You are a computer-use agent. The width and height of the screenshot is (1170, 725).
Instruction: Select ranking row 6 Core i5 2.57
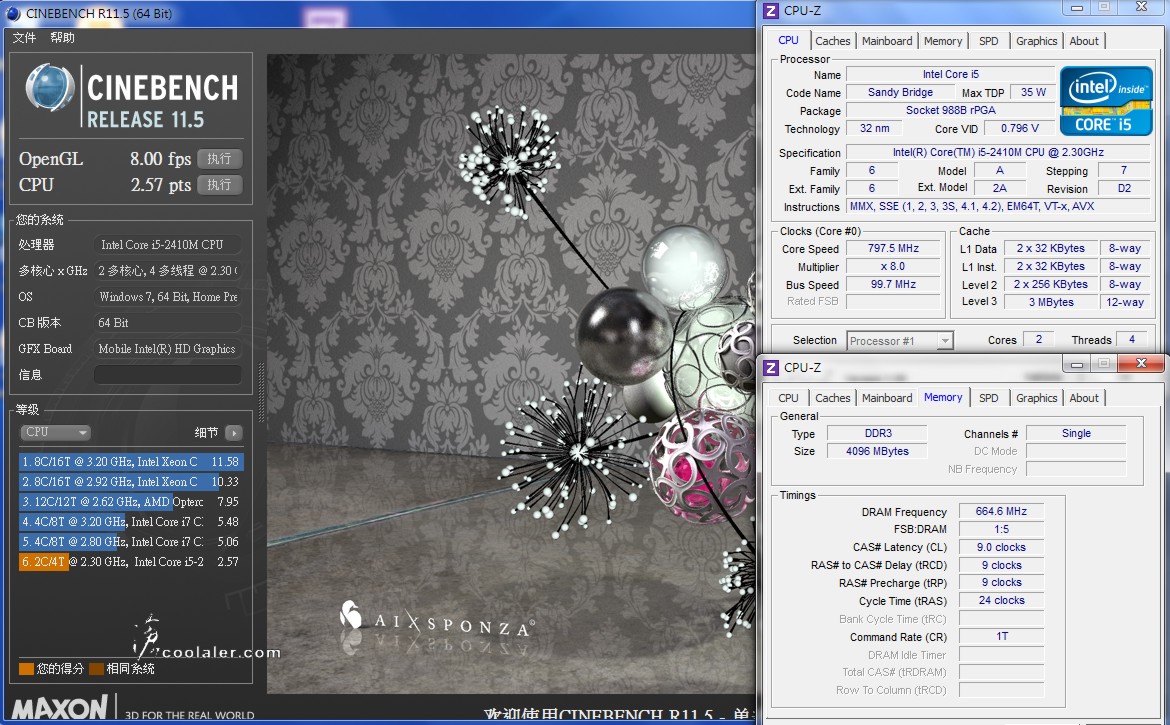click(x=131, y=562)
